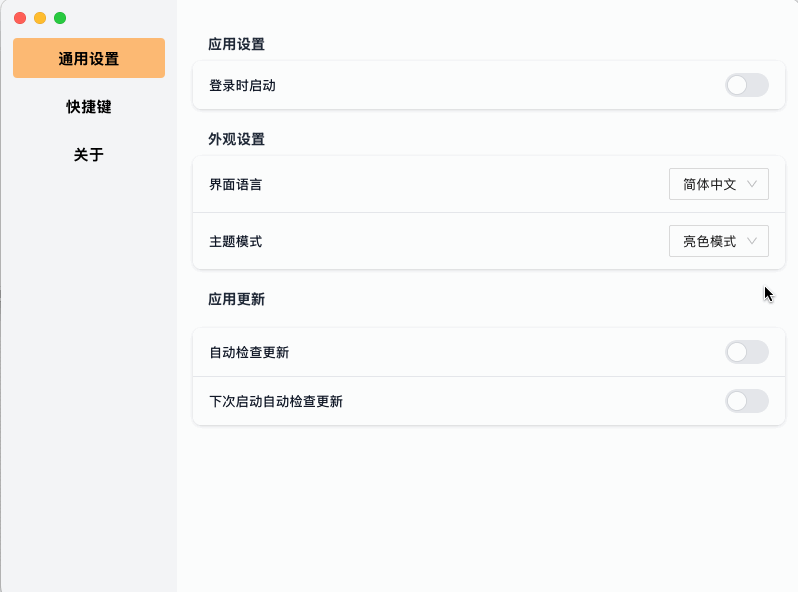Viewport: 798px width, 592px height.
Task: Minimize the window using the yellow button
Action: 40,18
